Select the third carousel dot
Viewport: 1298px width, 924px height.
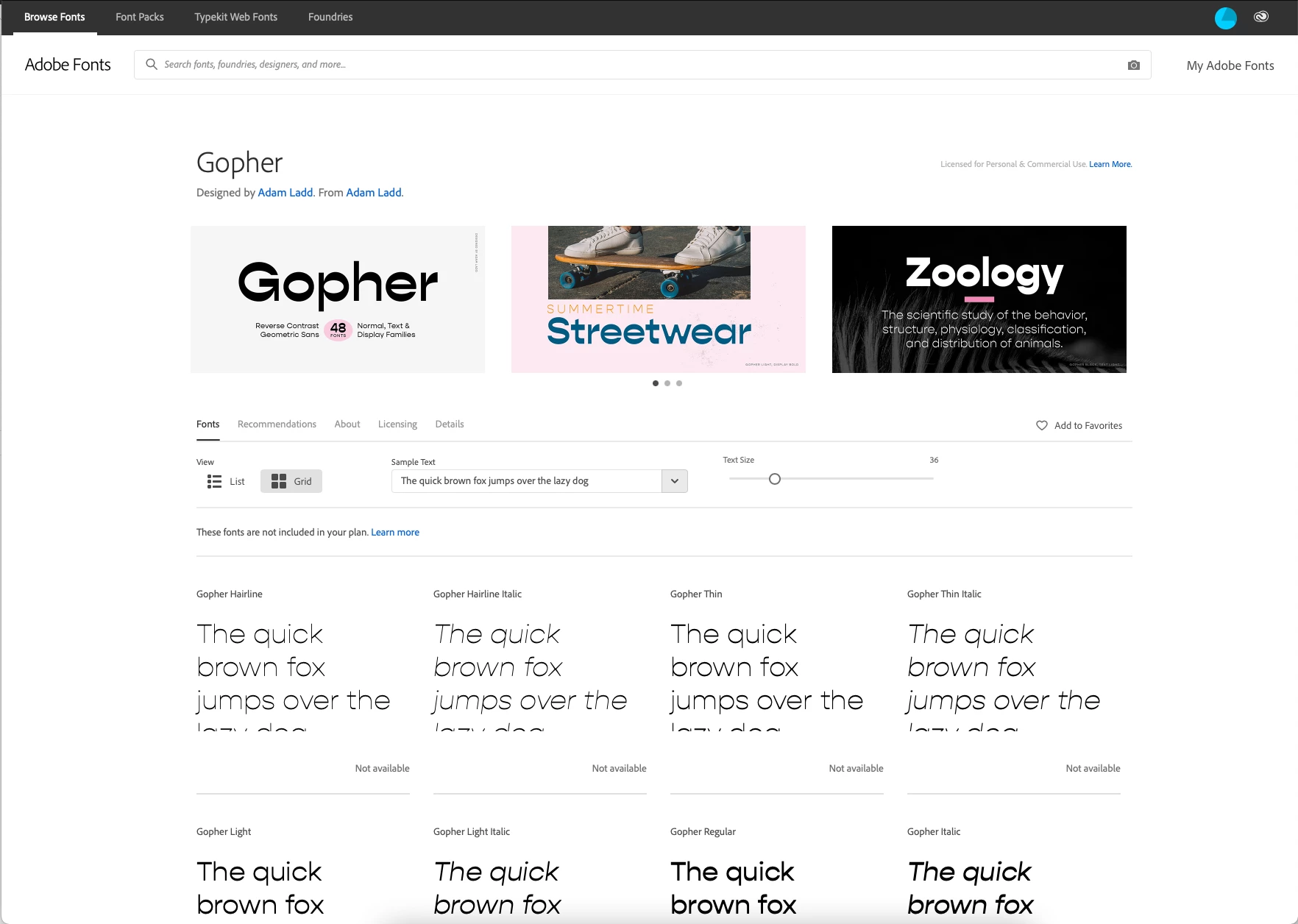679,383
